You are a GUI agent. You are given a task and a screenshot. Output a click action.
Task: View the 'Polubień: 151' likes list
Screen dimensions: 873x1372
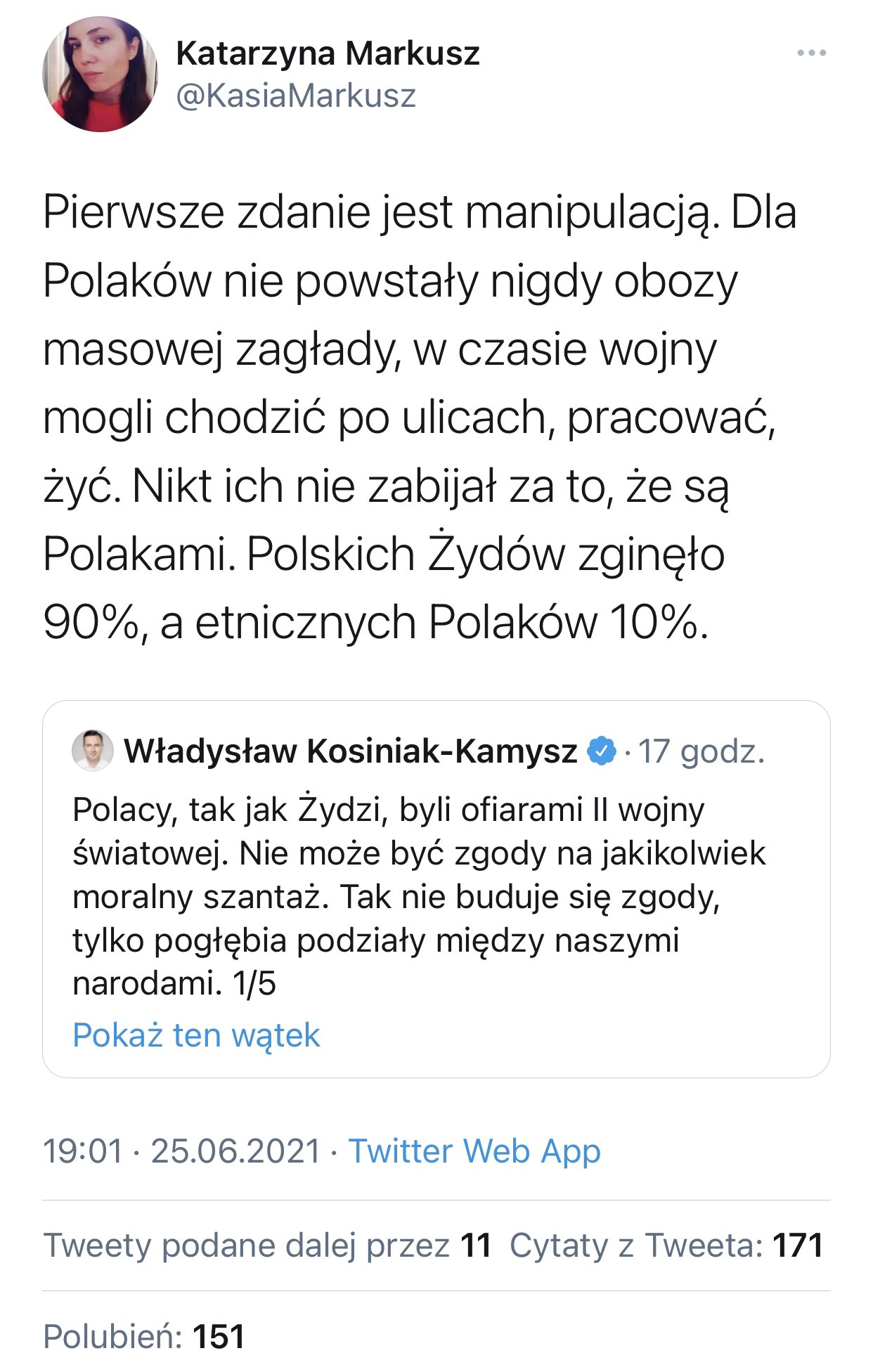coord(144,1336)
